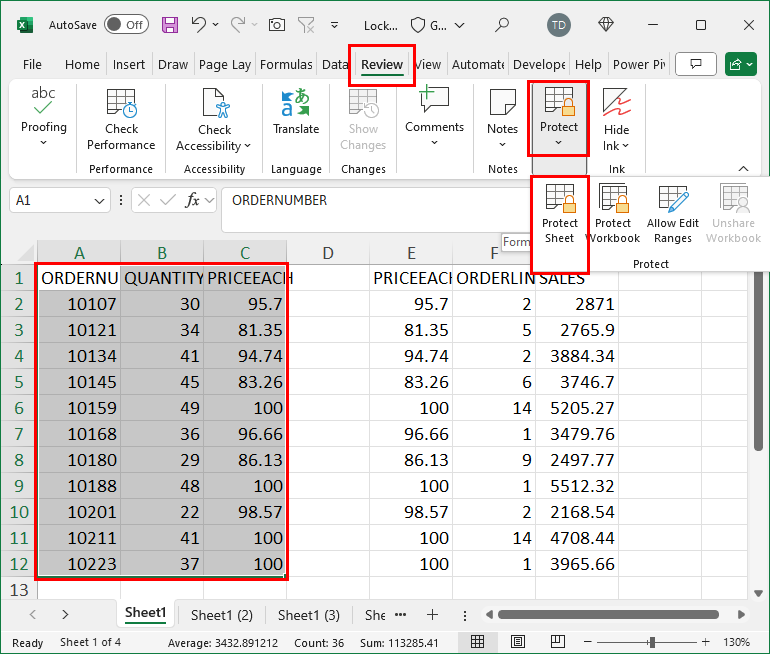
Task: Click the New Sheet plus icon
Action: (432, 615)
